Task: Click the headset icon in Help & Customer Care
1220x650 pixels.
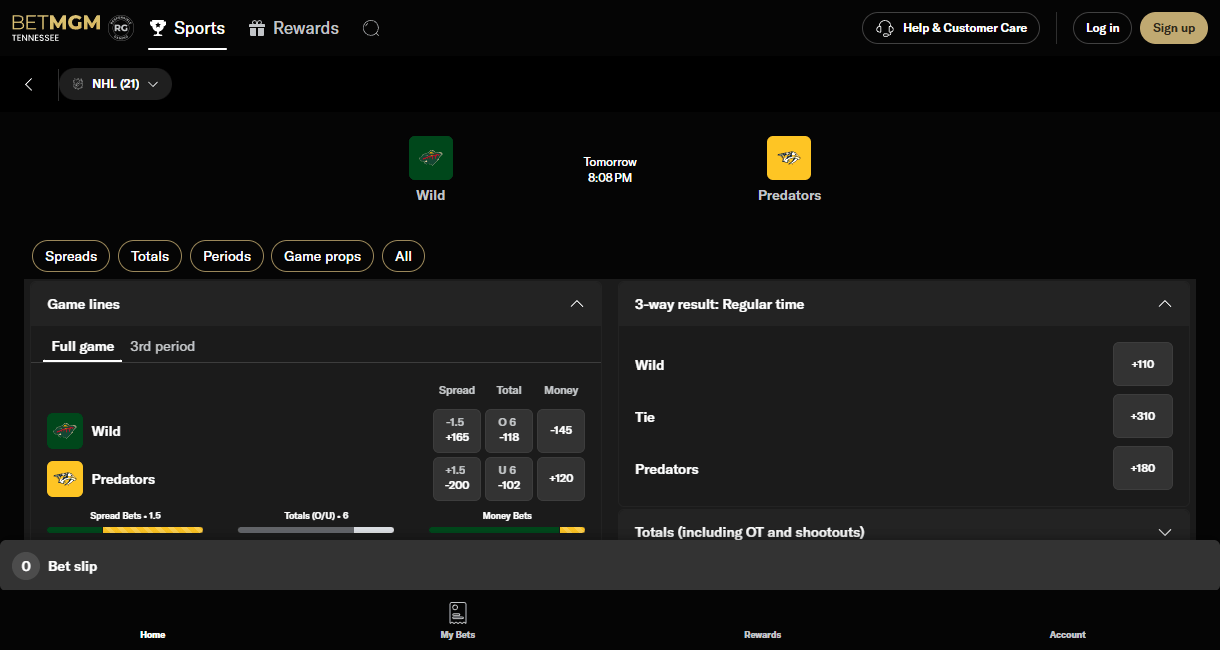Action: pyautogui.click(x=884, y=28)
